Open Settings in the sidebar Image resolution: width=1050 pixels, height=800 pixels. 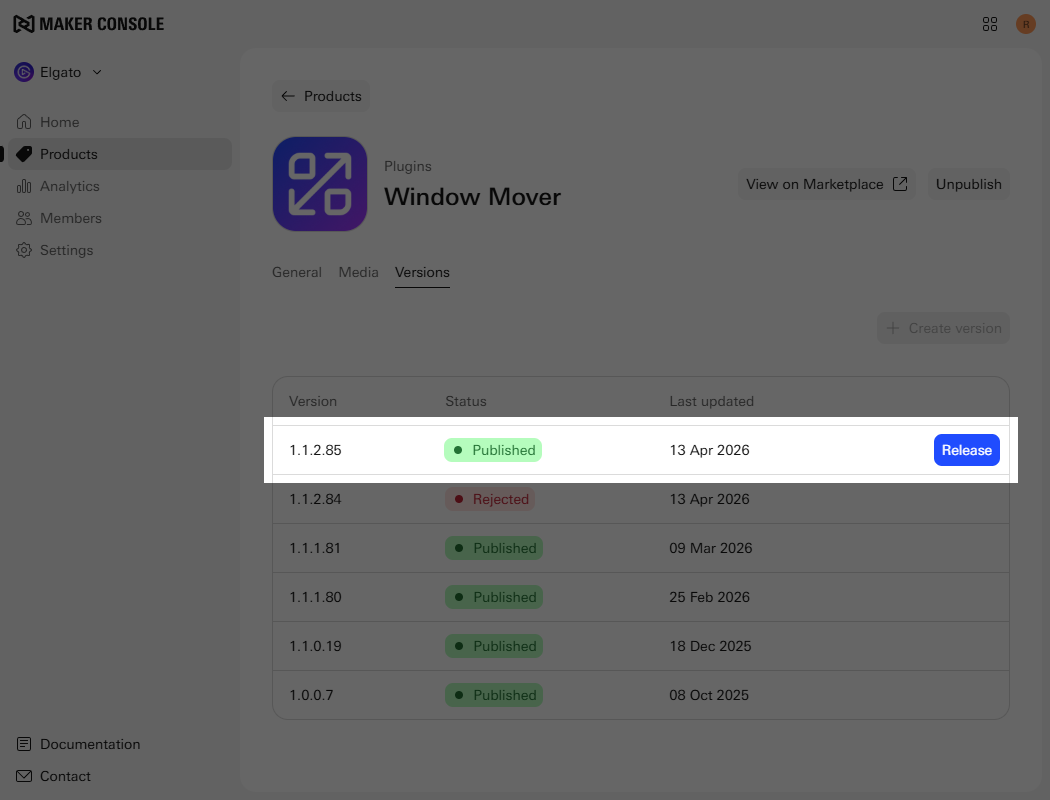point(66,250)
